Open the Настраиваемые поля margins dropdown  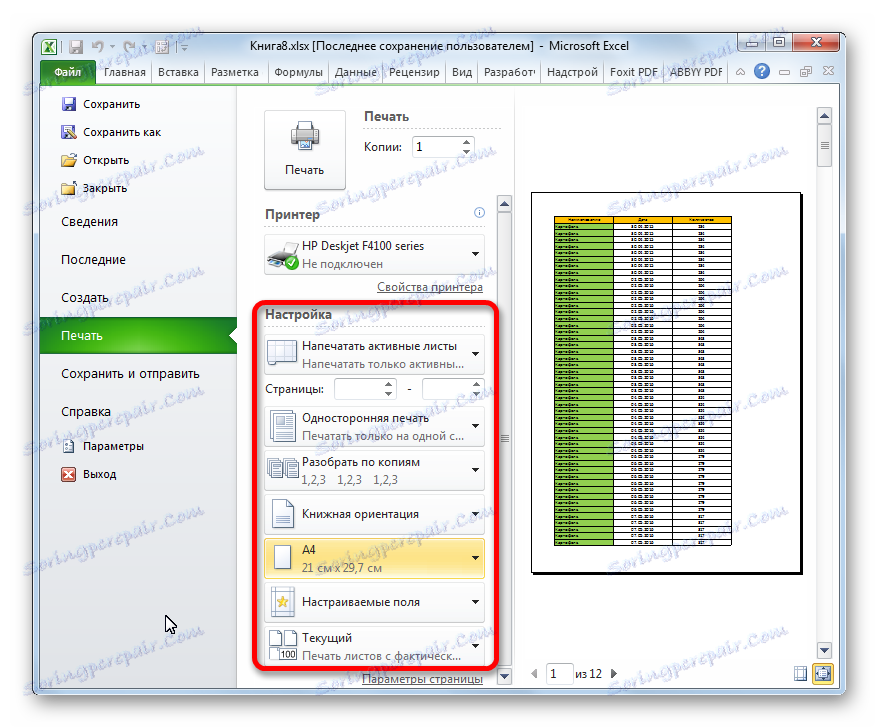[x=374, y=602]
